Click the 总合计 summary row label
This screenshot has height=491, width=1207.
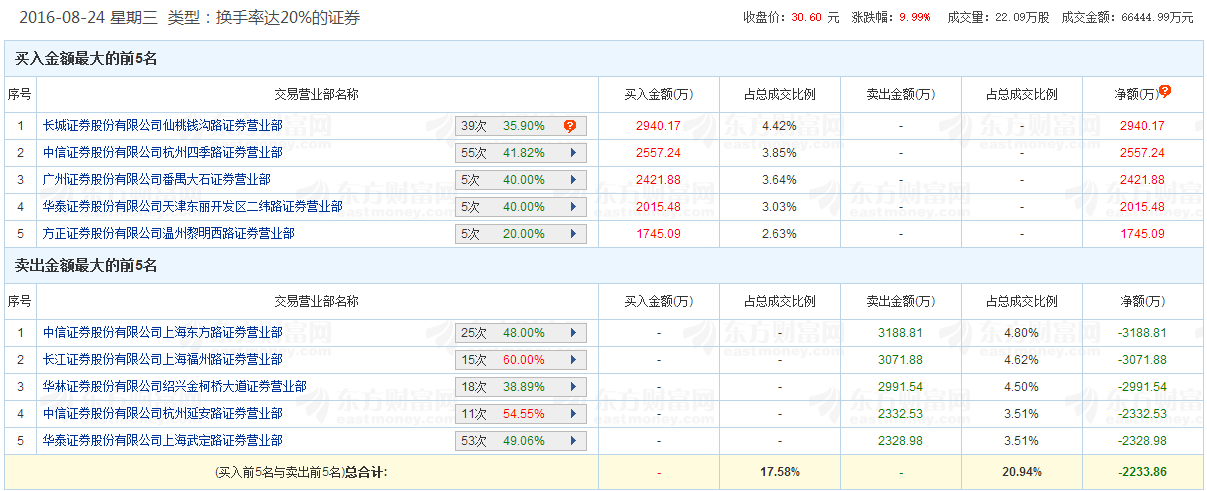301,472
